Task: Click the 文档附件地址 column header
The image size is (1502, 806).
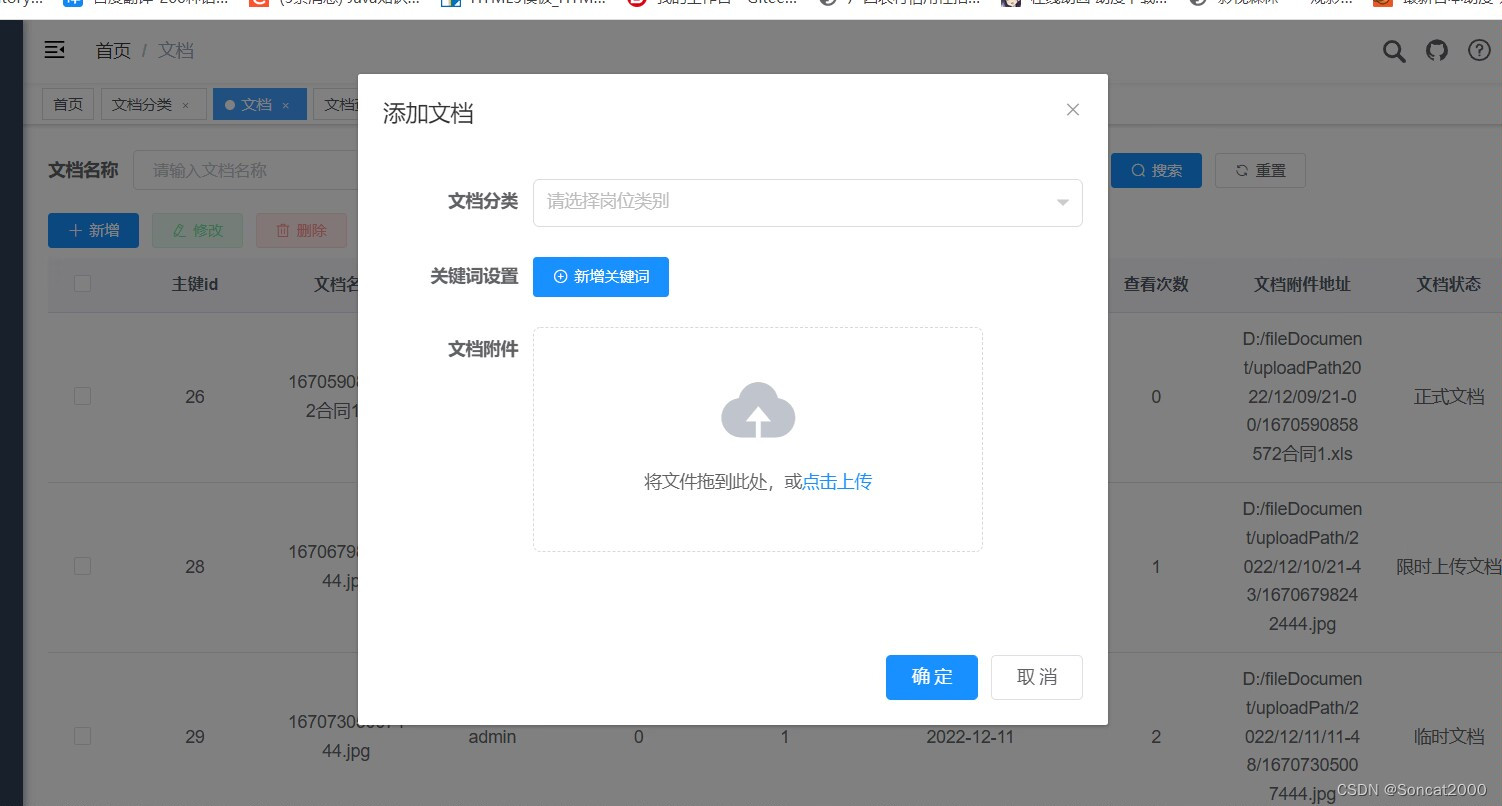Action: point(1302,284)
